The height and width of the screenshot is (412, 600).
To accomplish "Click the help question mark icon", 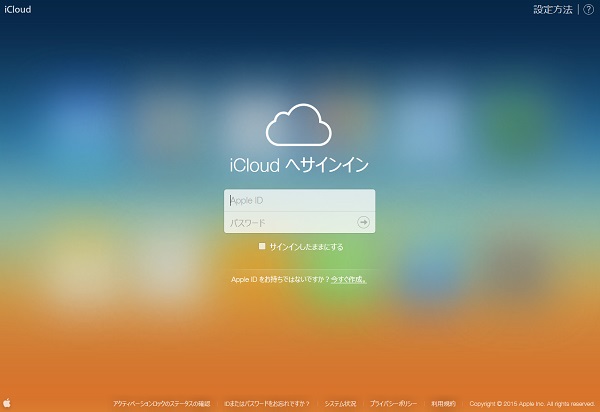I will [589, 10].
